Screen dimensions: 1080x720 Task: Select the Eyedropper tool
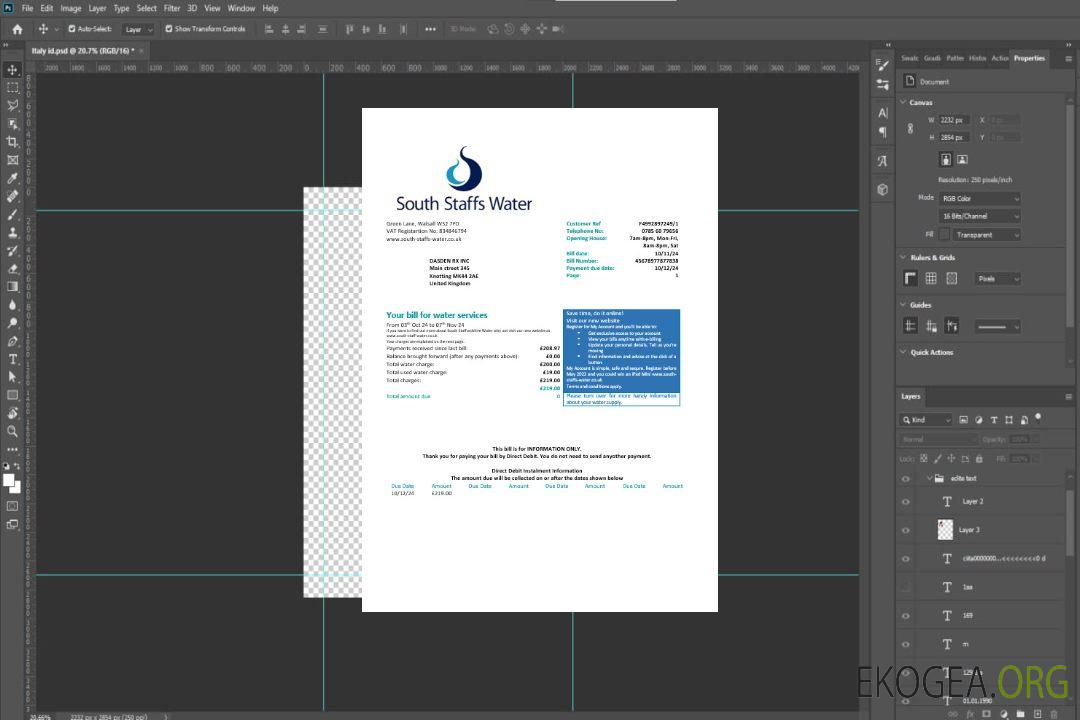12,178
